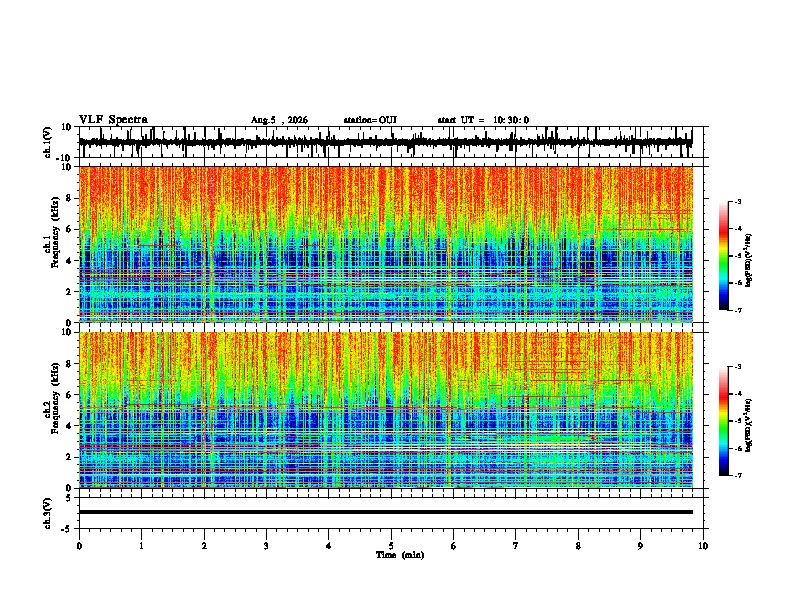The width and height of the screenshot is (792, 612).
Task: Click the time axis tick label "9"
Action: click(640, 546)
